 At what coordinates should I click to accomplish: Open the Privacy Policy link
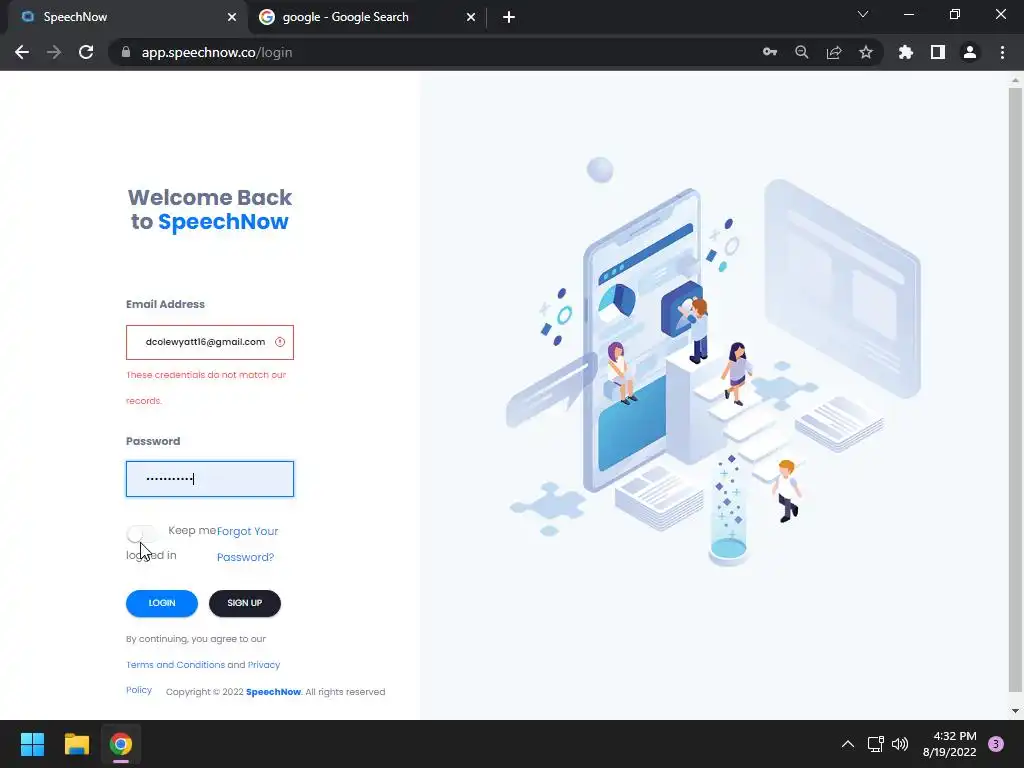pos(203,677)
